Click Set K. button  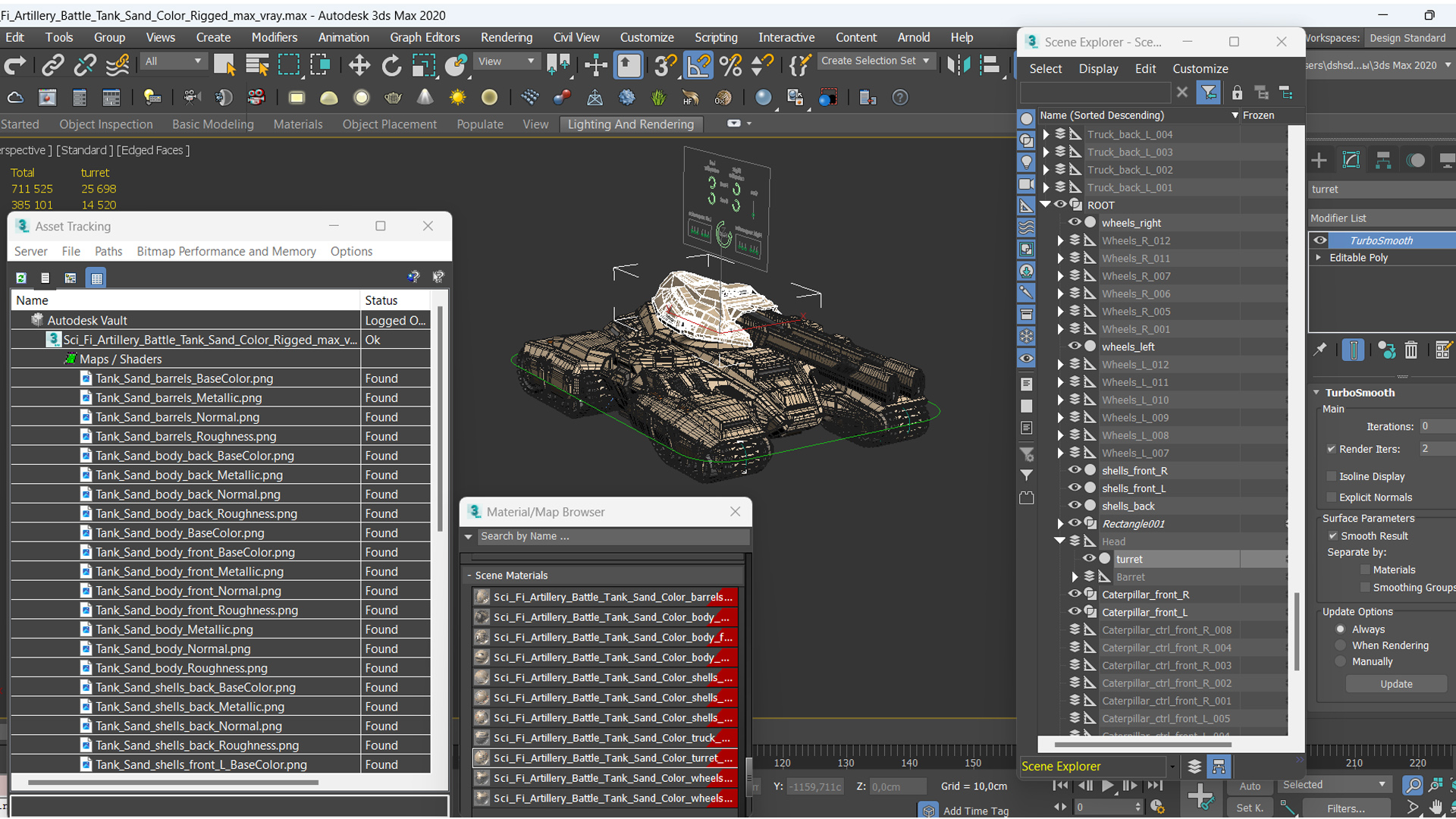[1250, 808]
